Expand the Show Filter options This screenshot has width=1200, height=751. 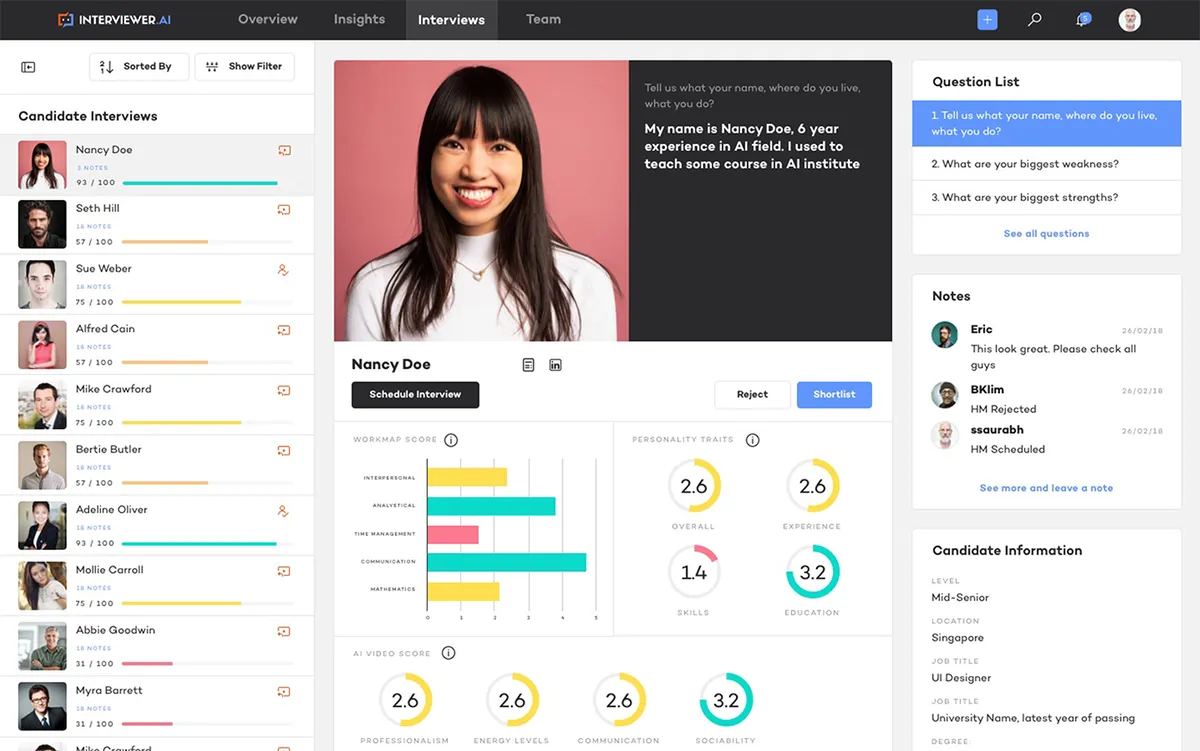pyautogui.click(x=244, y=67)
